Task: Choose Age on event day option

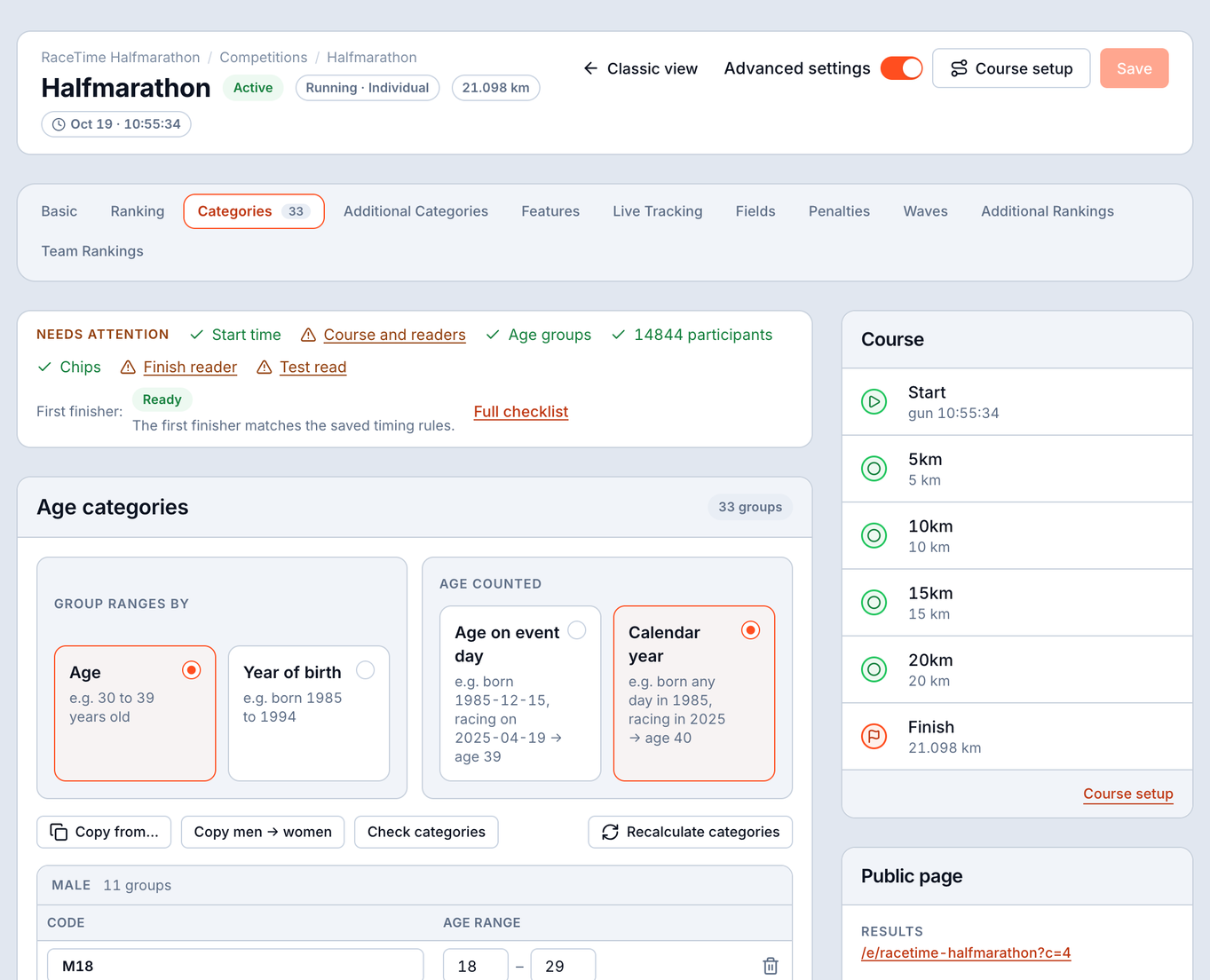Action: (520, 693)
